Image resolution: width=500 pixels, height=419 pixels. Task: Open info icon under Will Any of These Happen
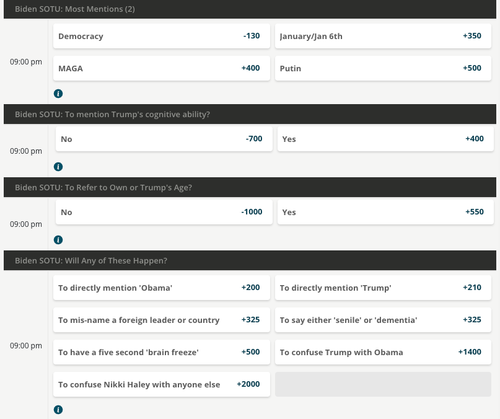[x=58, y=410]
